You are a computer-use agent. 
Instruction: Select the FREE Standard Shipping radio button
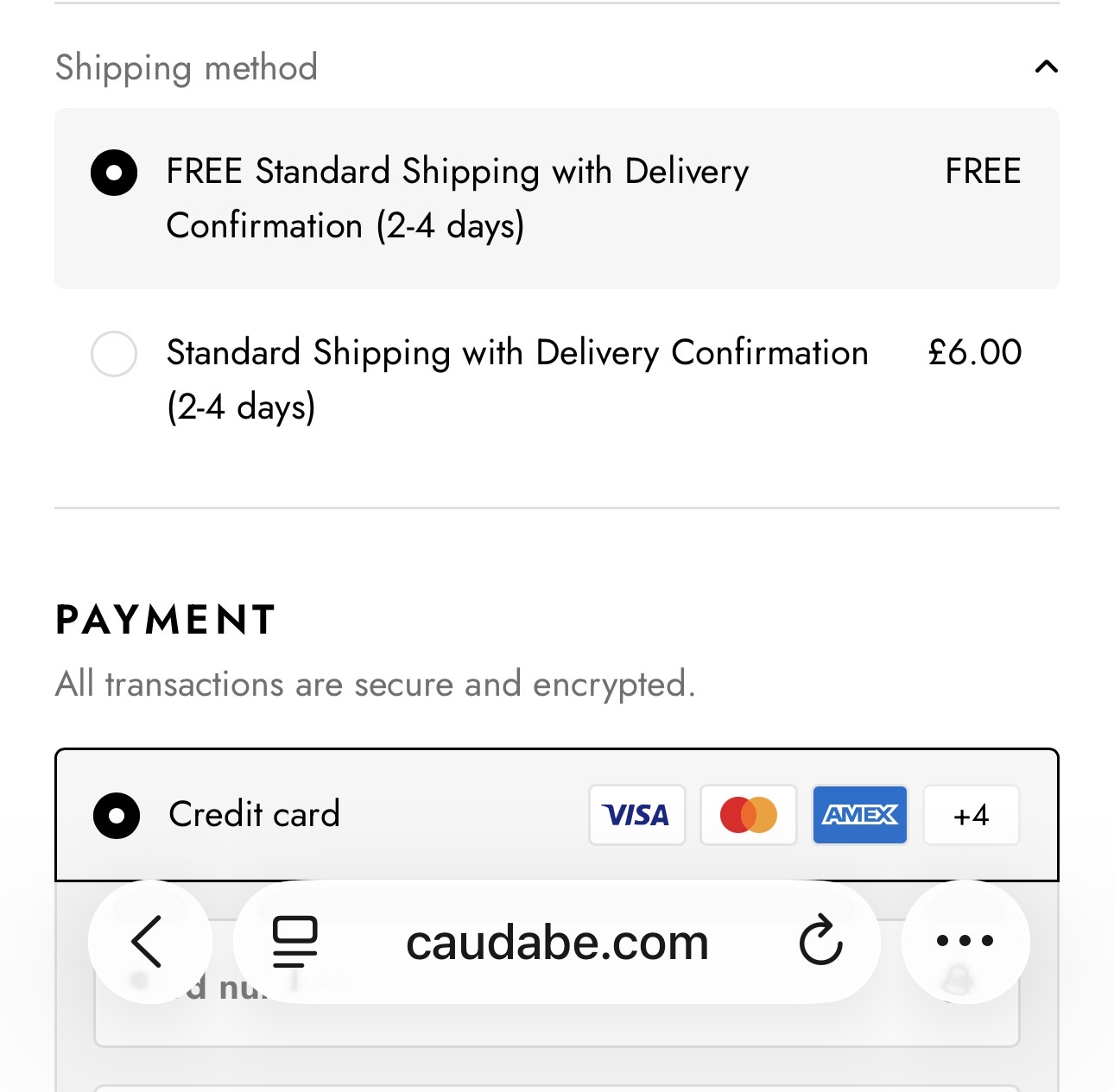[x=114, y=173]
